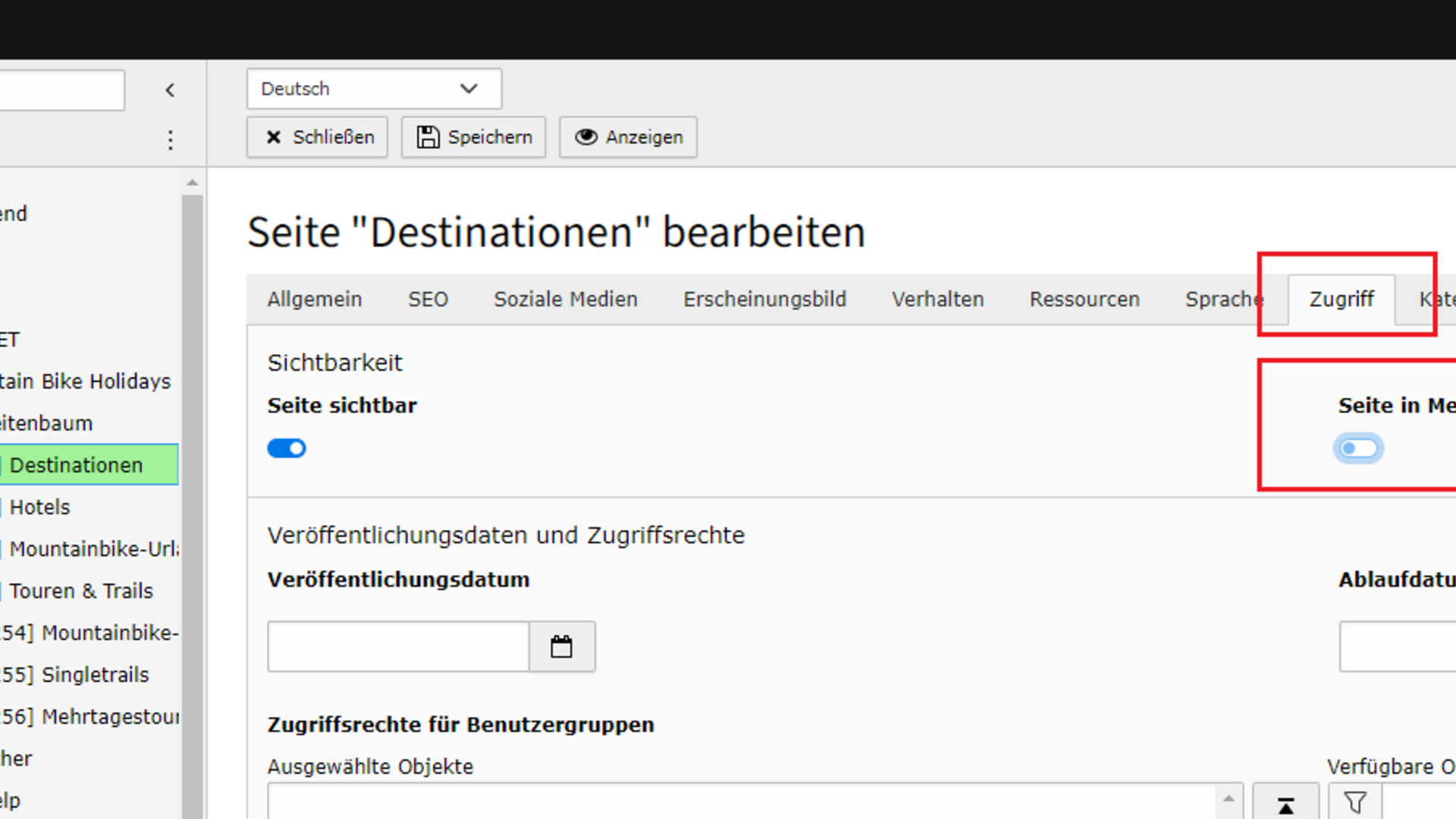1456x819 pixels.
Task: Switch to the Allgemein tab
Action: point(315,300)
